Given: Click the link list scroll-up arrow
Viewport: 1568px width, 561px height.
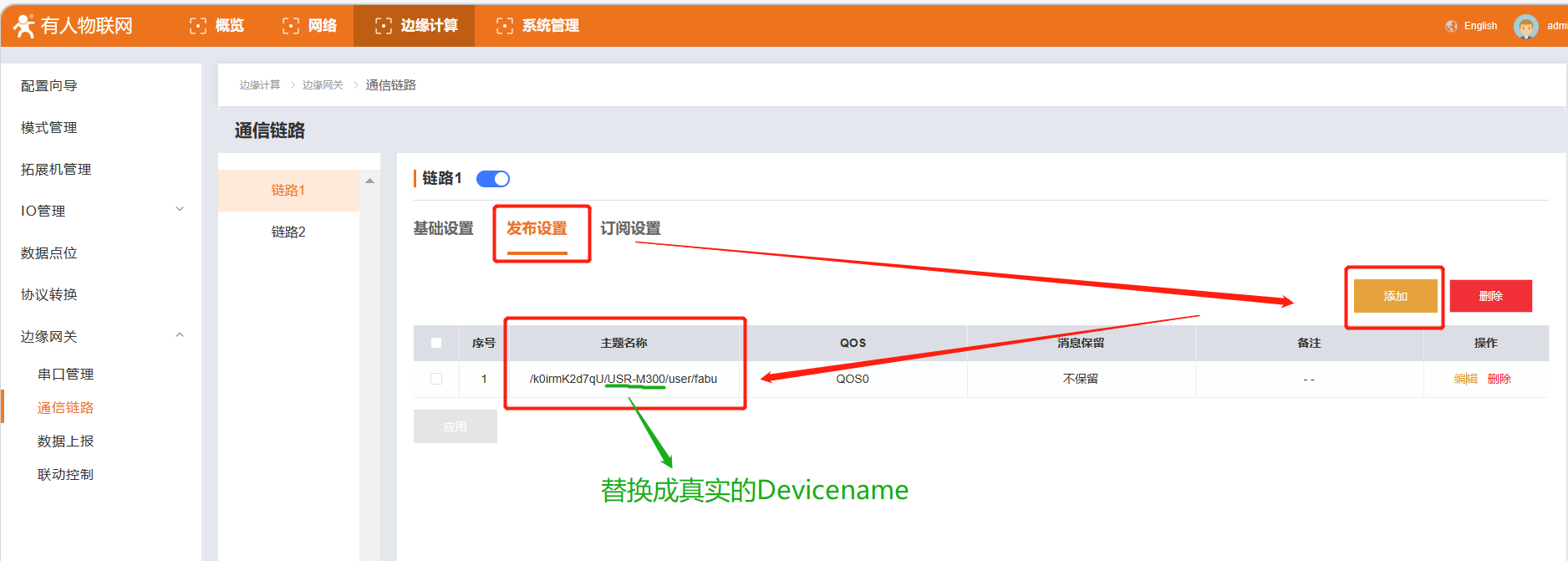Looking at the screenshot, I should coord(369,181).
